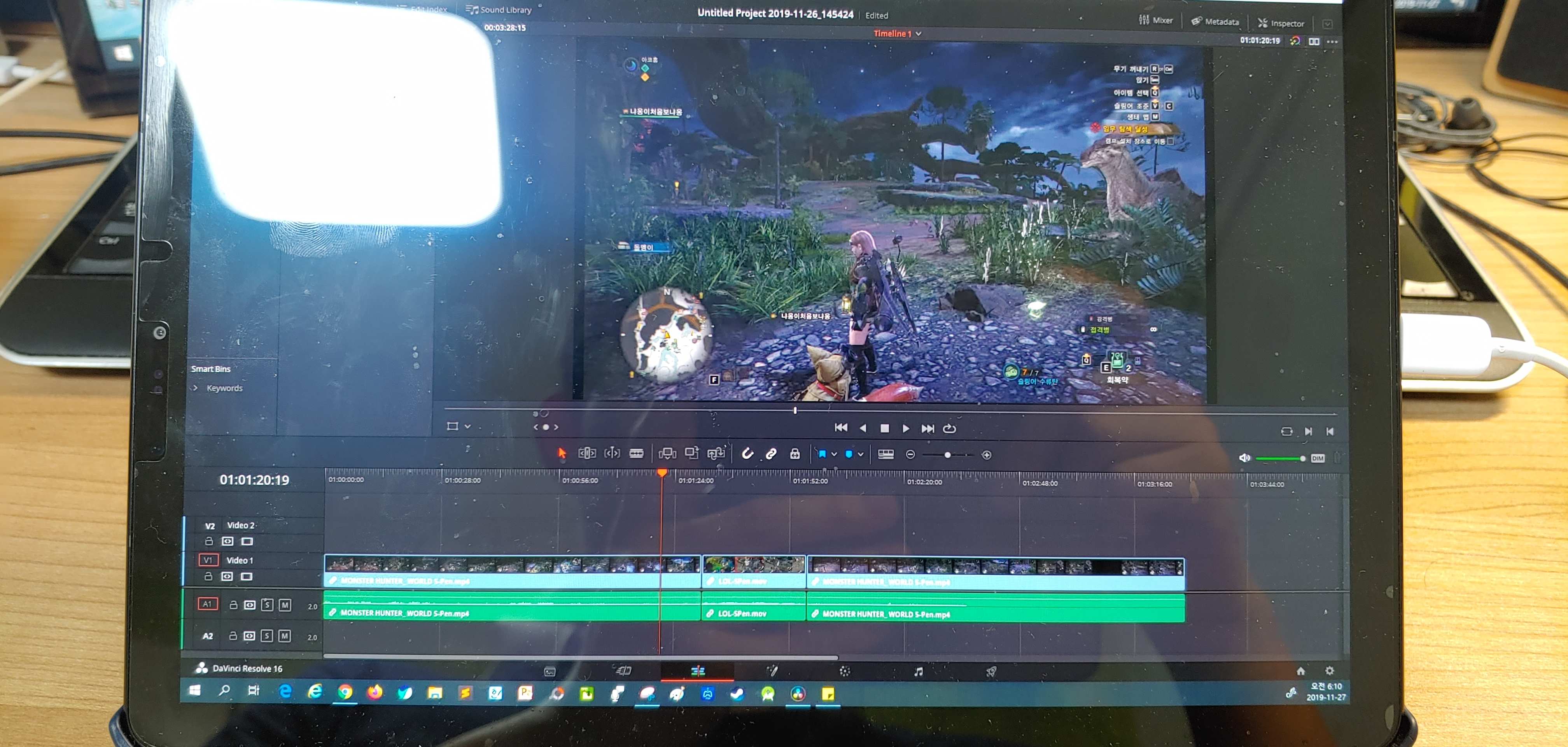Open the Marker color dropdown arrow
Image resolution: width=1568 pixels, height=747 pixels.
tap(861, 454)
